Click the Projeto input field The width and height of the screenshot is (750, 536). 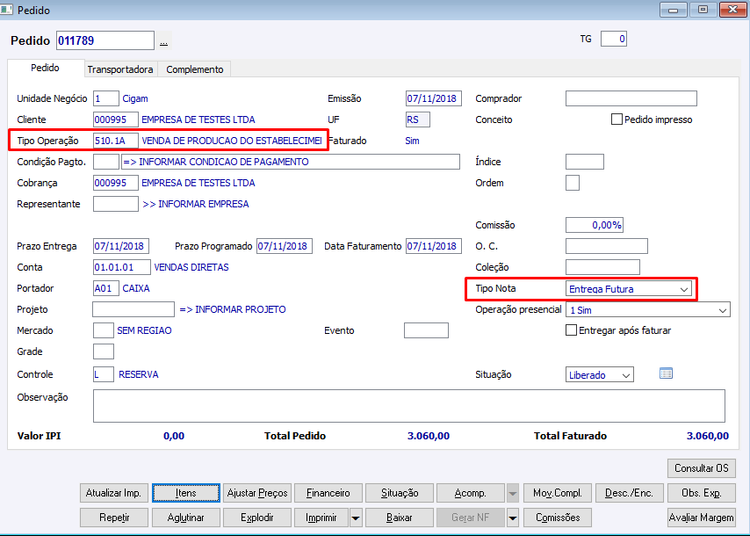click(133, 309)
